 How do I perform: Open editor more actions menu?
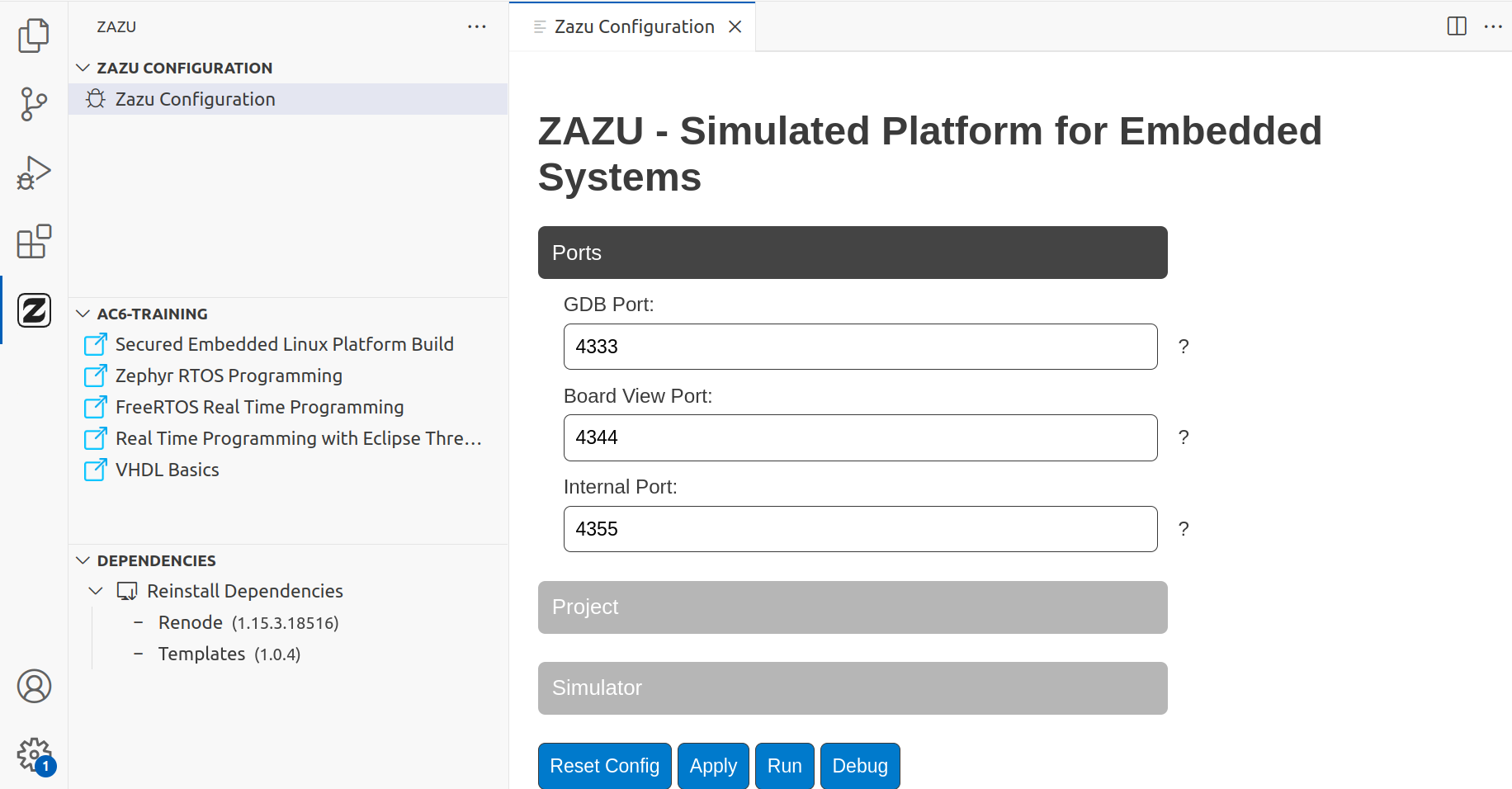point(1493,26)
